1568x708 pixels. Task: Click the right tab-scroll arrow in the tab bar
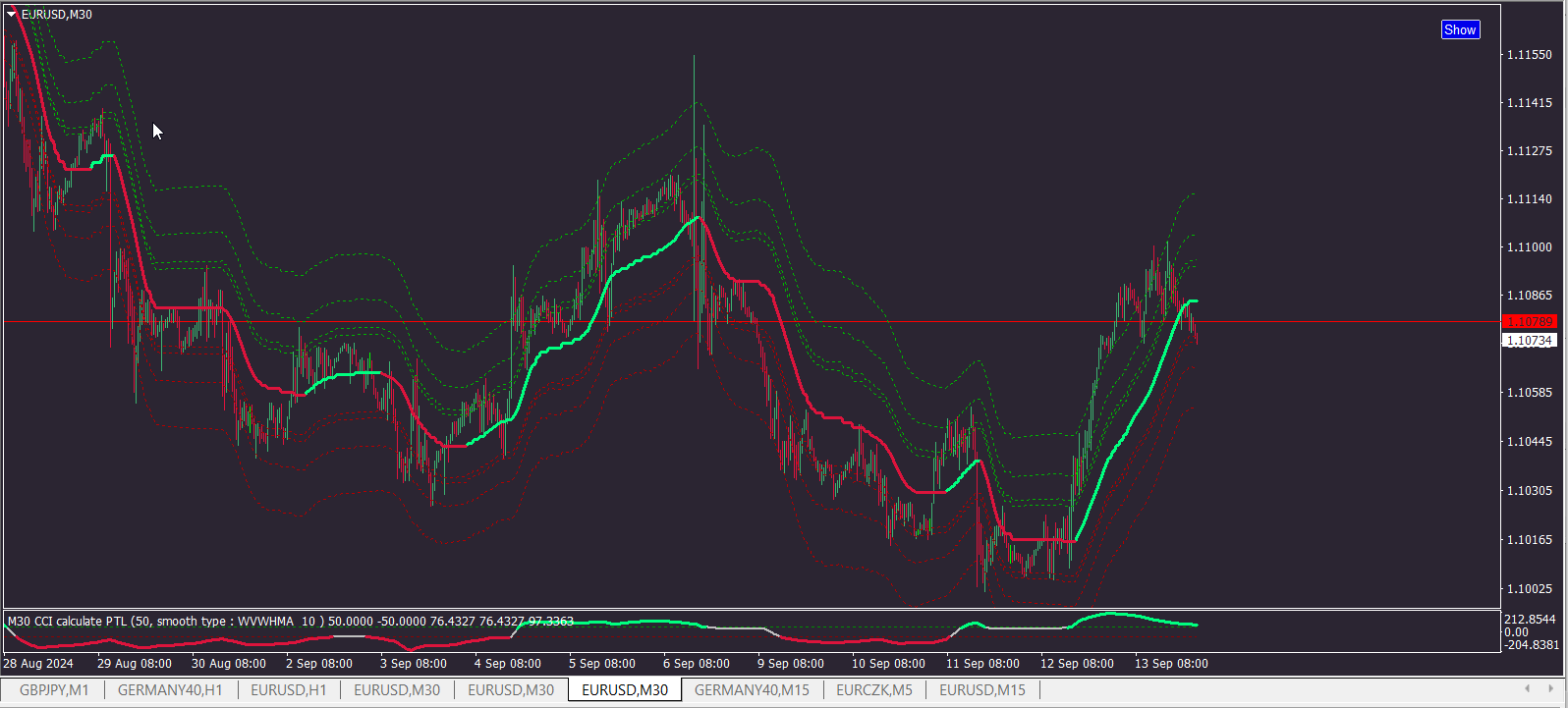[x=1553, y=689]
